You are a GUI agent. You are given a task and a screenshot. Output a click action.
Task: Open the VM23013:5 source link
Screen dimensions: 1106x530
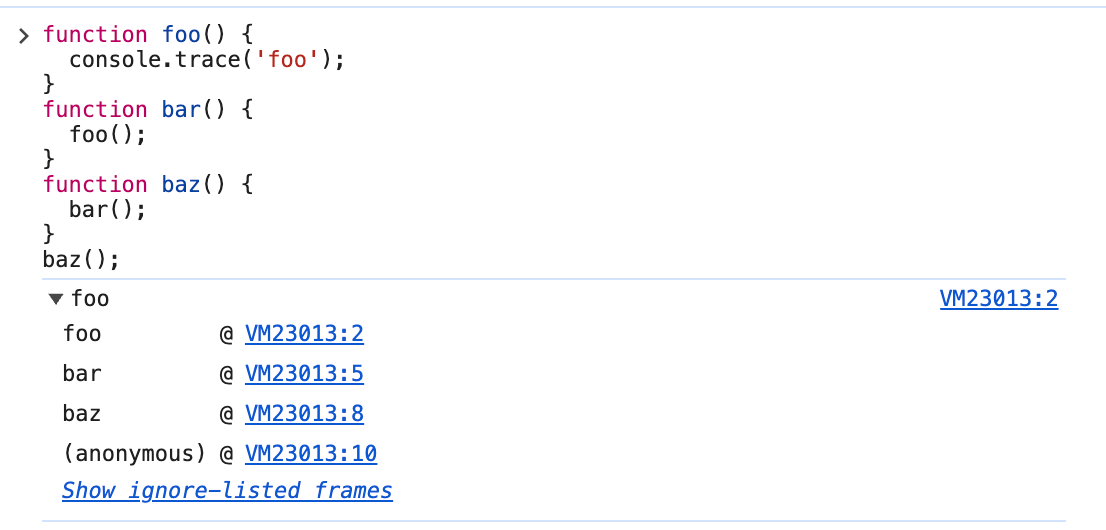[304, 374]
